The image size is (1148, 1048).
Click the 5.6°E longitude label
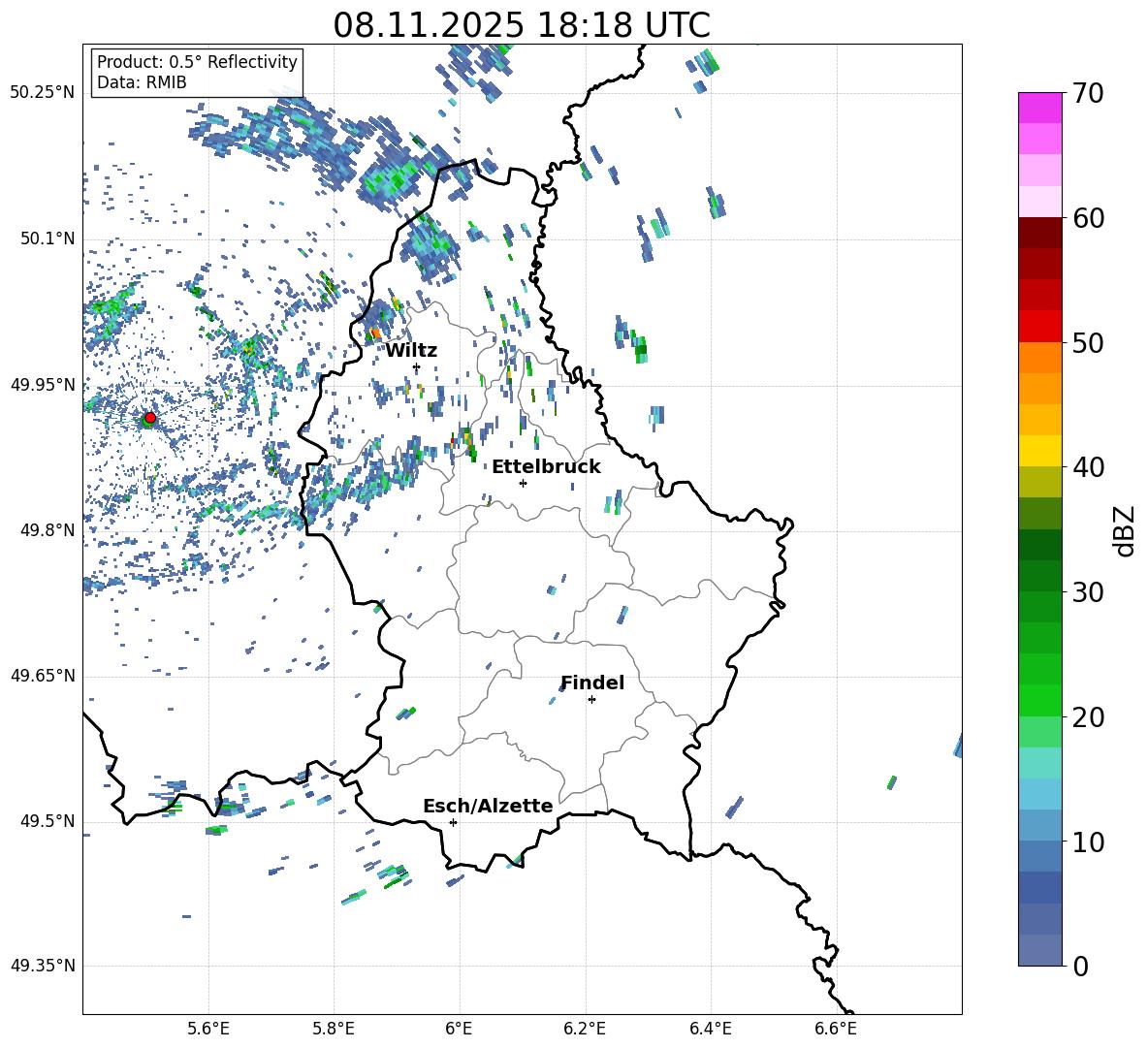[x=208, y=1029]
